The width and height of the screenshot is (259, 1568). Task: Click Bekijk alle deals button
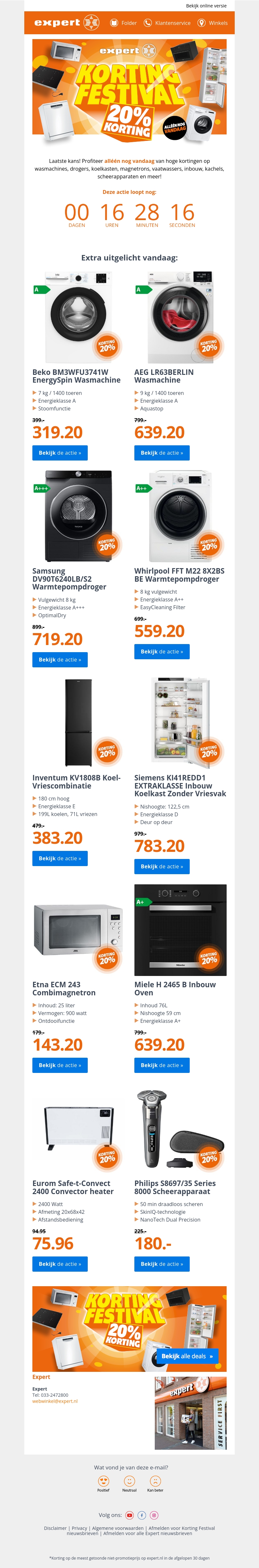187,1356
